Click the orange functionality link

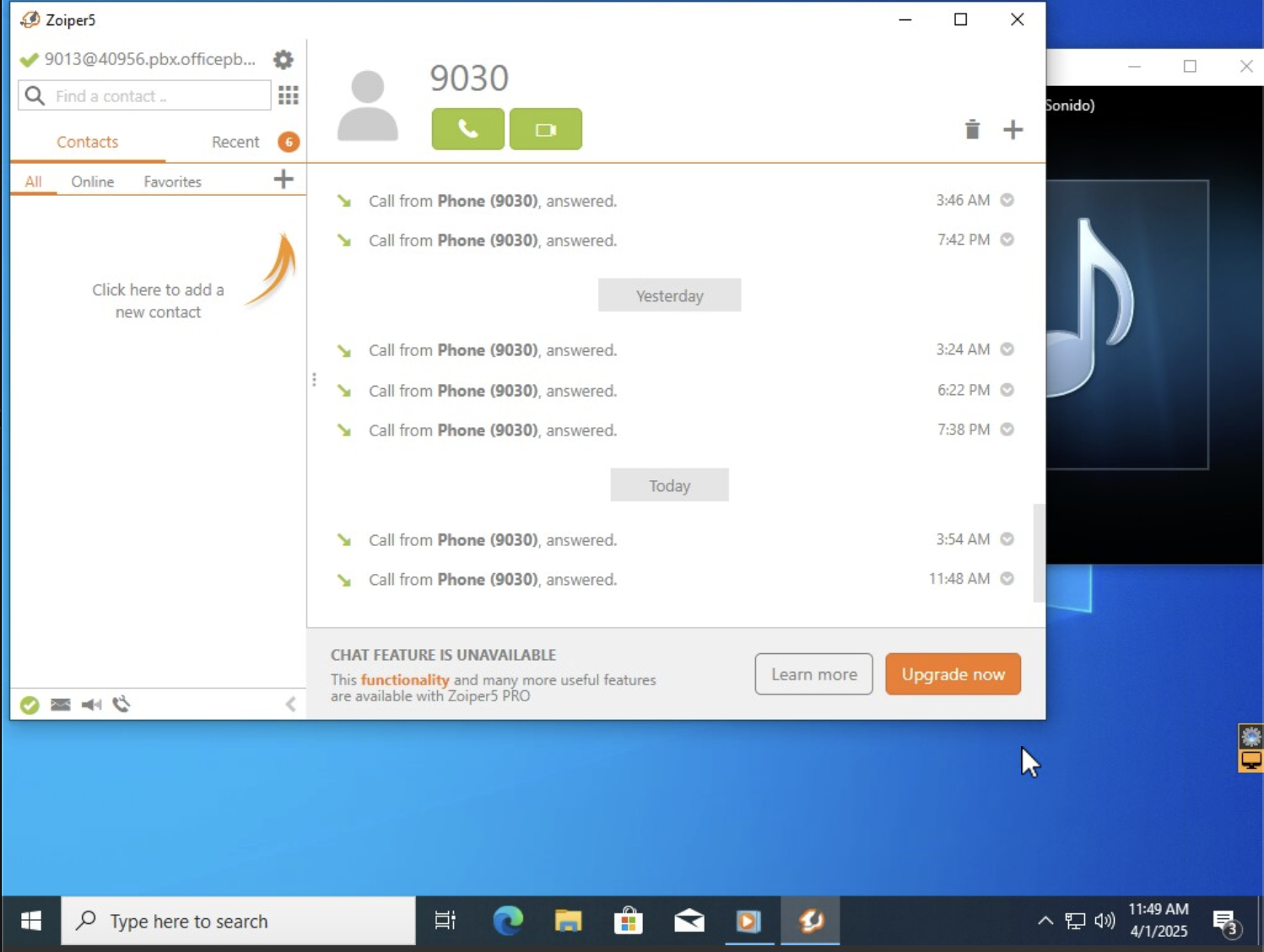pos(405,680)
